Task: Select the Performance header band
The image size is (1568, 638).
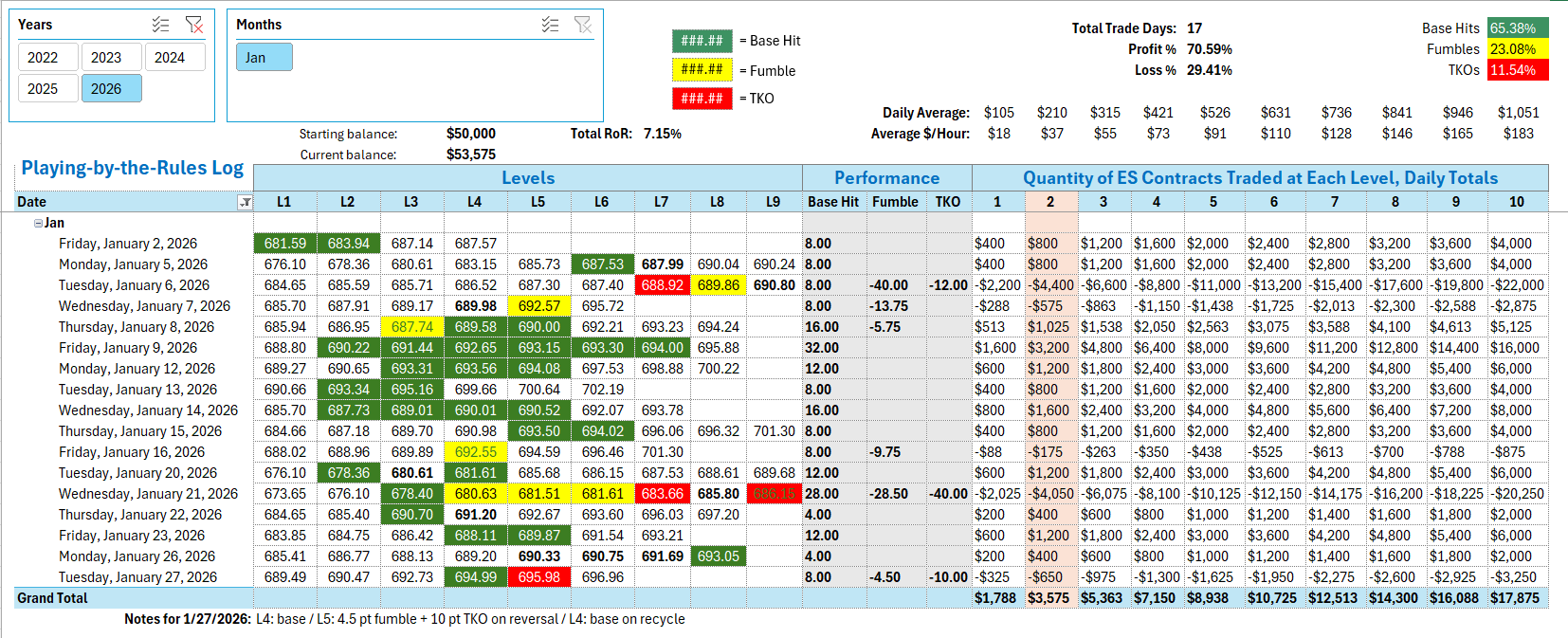Action: tap(886, 178)
